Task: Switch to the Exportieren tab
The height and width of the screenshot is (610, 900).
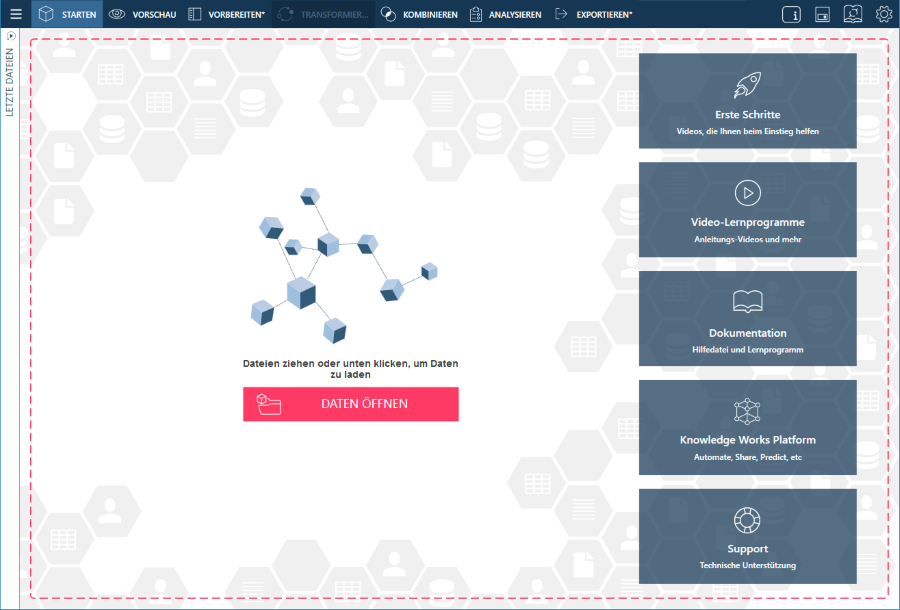Action: [x=593, y=14]
